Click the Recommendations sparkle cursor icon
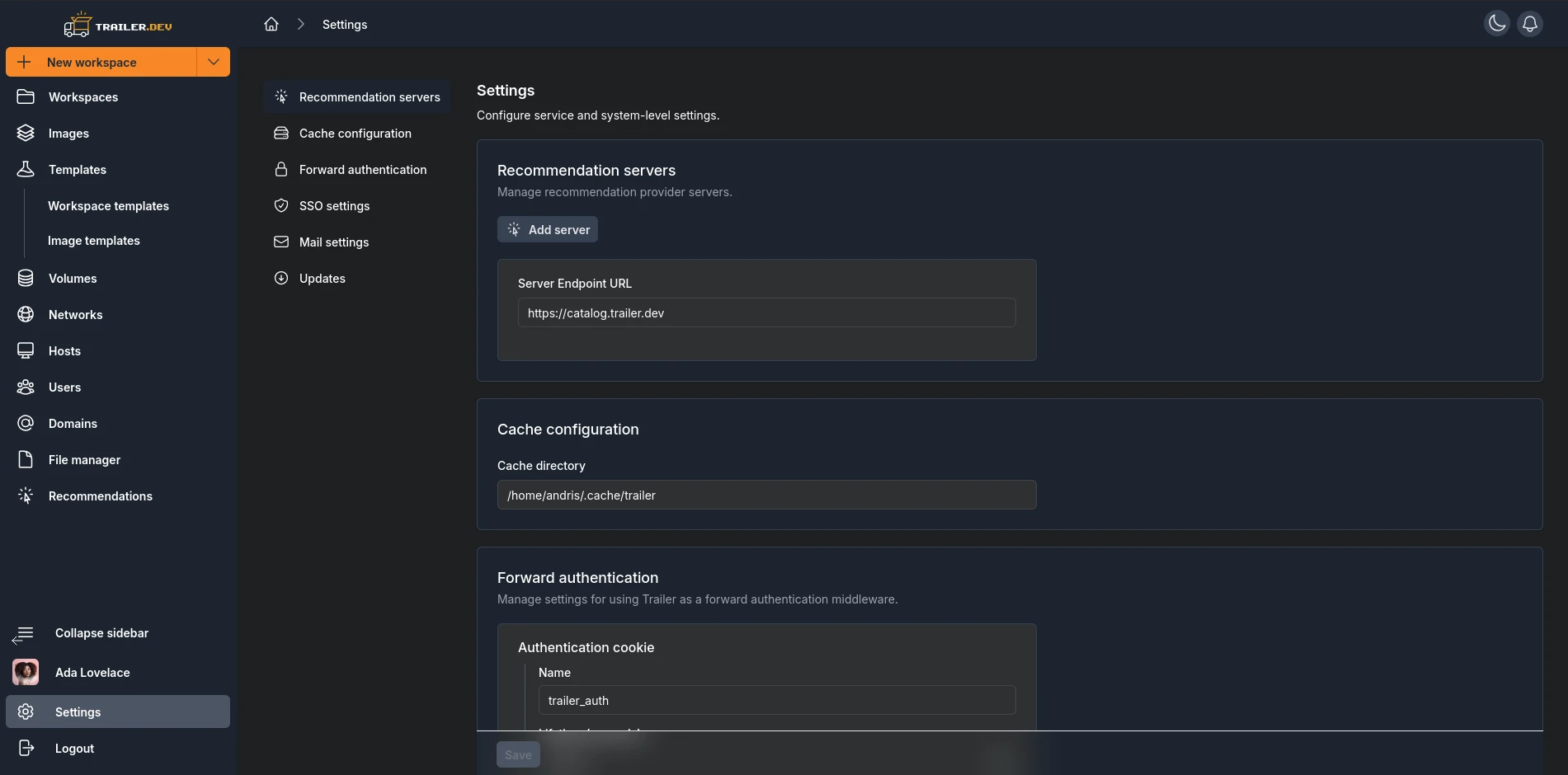Screen dimensions: 1568x775 (26, 496)
